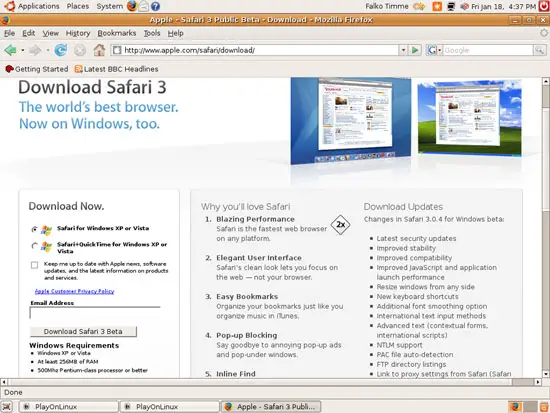The image size is (550, 413).
Task: Click the workspace switcher orange square
Action: (515, 407)
